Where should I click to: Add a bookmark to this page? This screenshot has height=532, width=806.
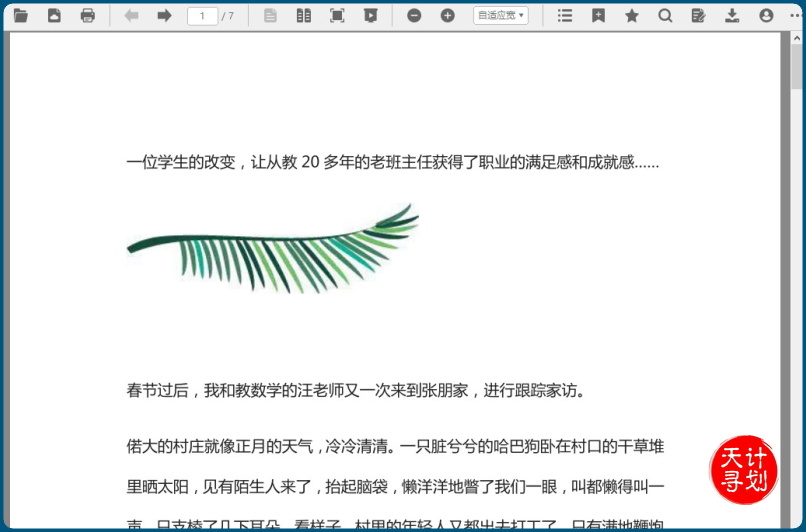(598, 15)
